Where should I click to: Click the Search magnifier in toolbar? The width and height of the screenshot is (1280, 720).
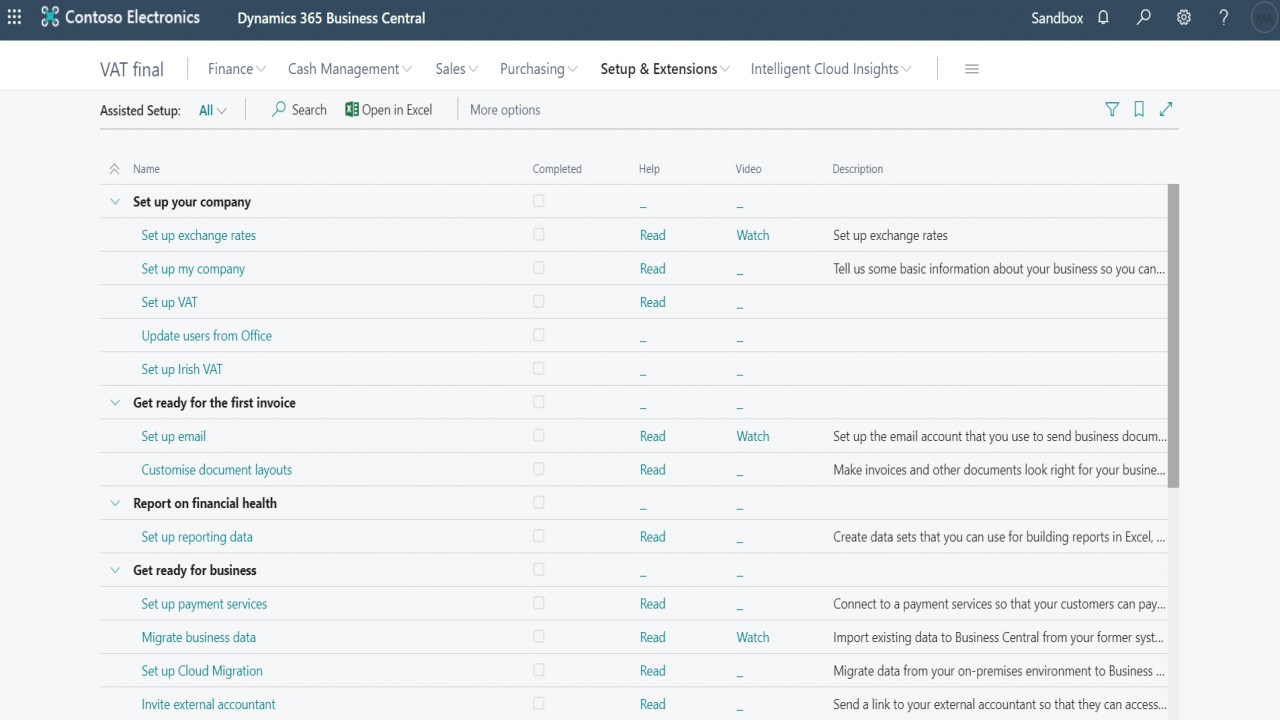(x=279, y=110)
